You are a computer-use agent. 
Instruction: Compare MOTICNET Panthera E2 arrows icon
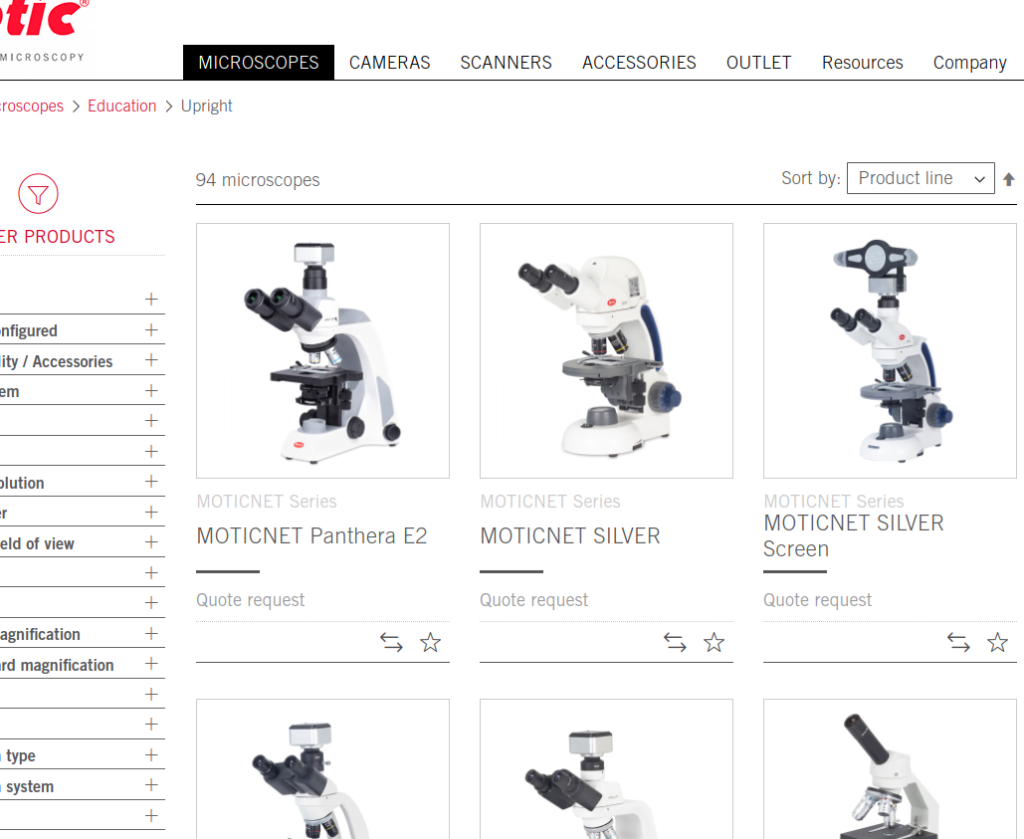391,642
